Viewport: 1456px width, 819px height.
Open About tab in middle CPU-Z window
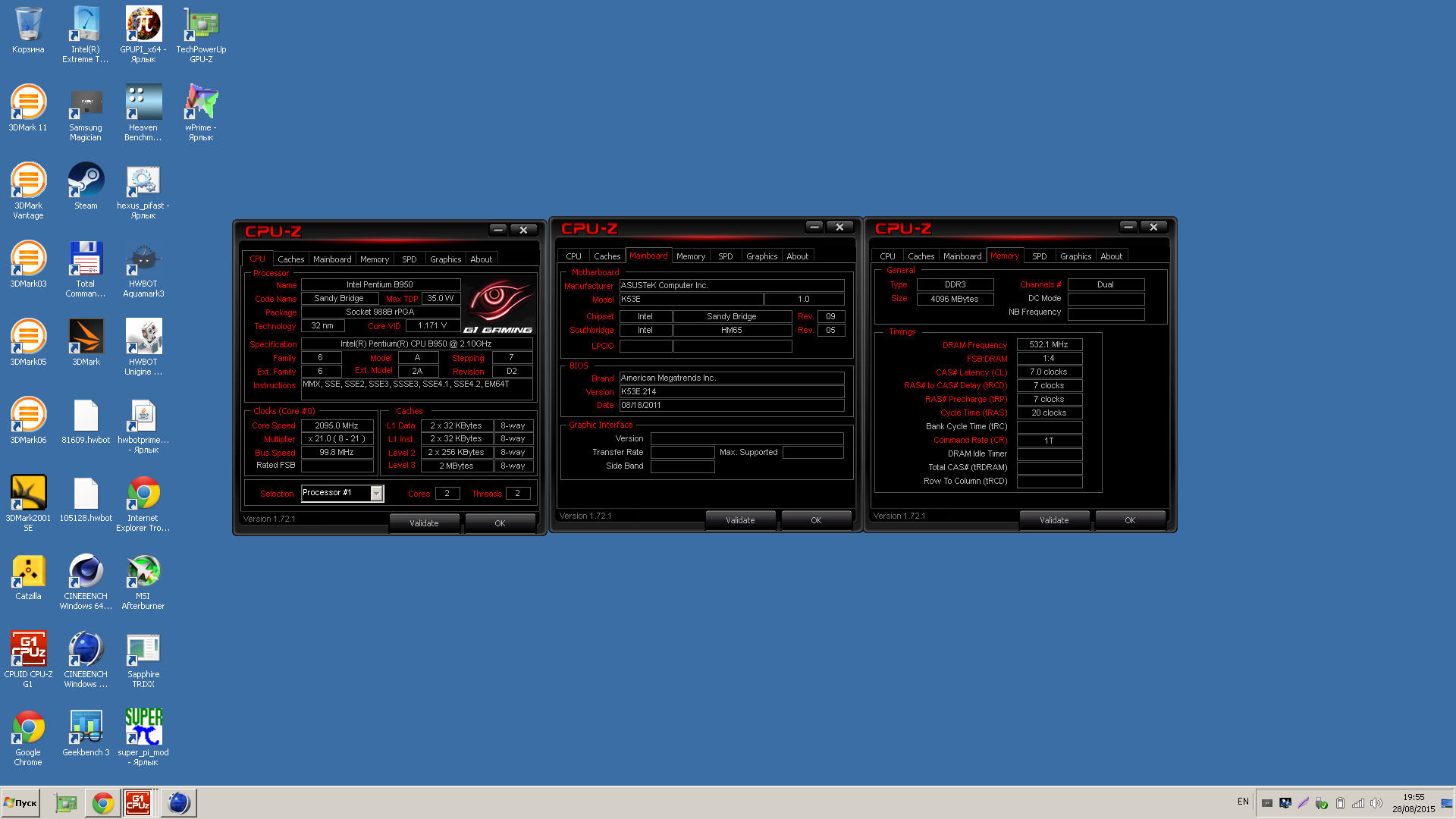(x=797, y=256)
